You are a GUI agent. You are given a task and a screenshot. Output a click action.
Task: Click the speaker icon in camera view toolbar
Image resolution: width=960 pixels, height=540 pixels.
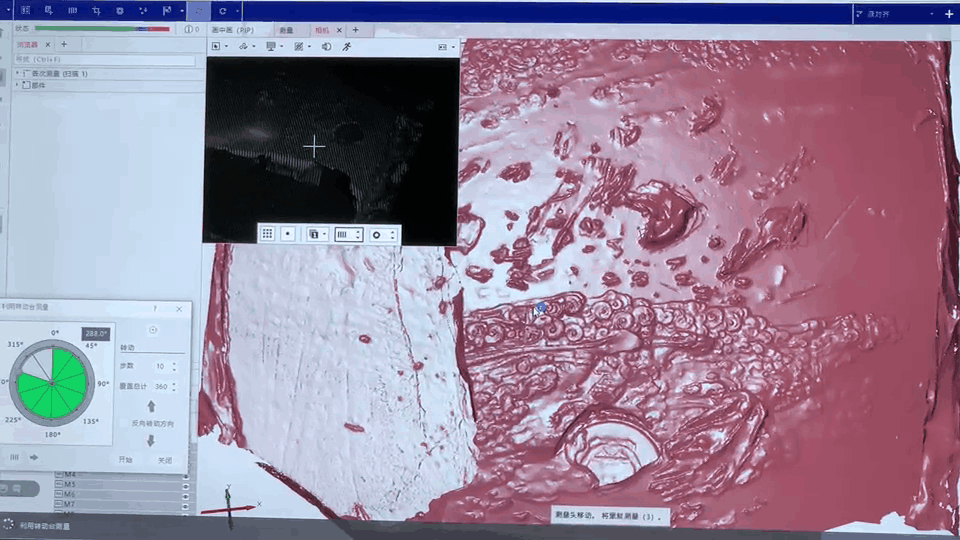(x=326, y=47)
